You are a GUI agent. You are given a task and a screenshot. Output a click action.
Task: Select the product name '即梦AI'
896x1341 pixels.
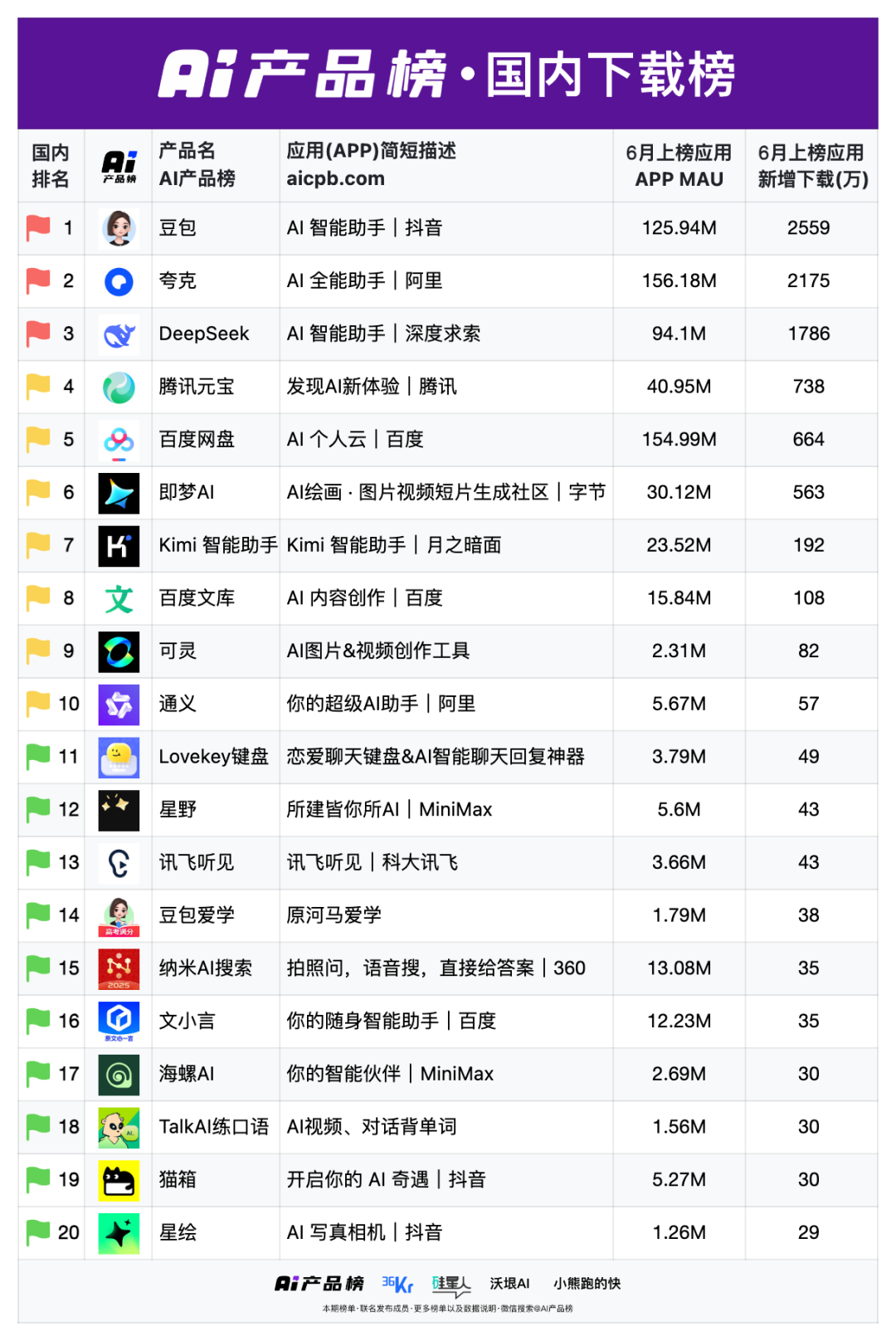coord(187,493)
